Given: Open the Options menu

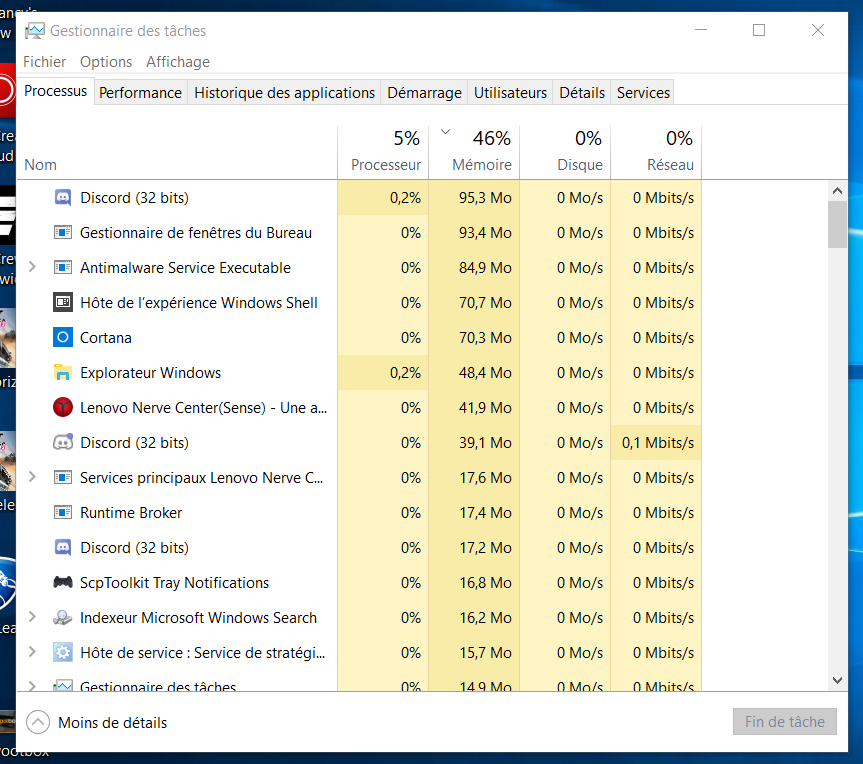Looking at the screenshot, I should click(x=106, y=62).
